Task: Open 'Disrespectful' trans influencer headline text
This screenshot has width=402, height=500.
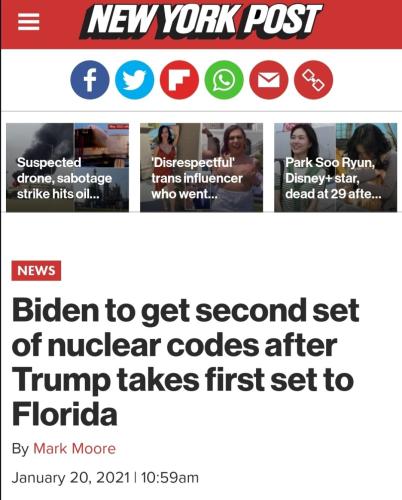Action: click(197, 178)
